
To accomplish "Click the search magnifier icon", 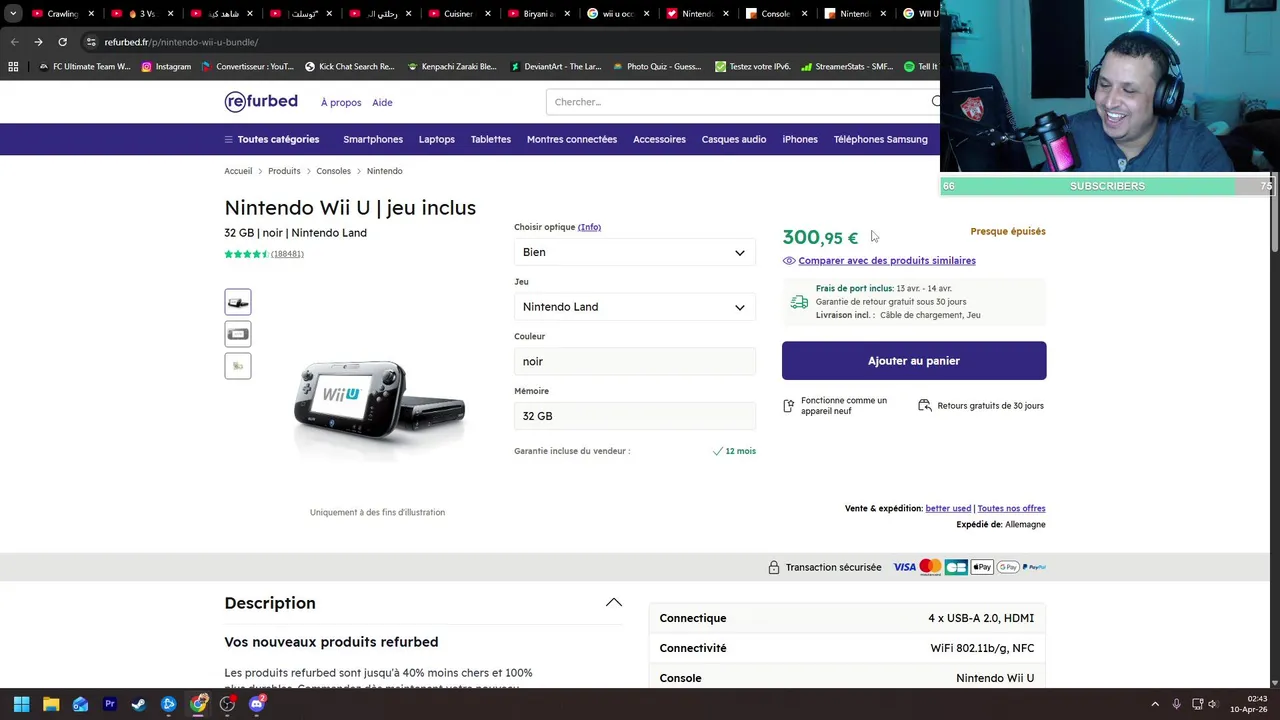I will click(x=936, y=102).
